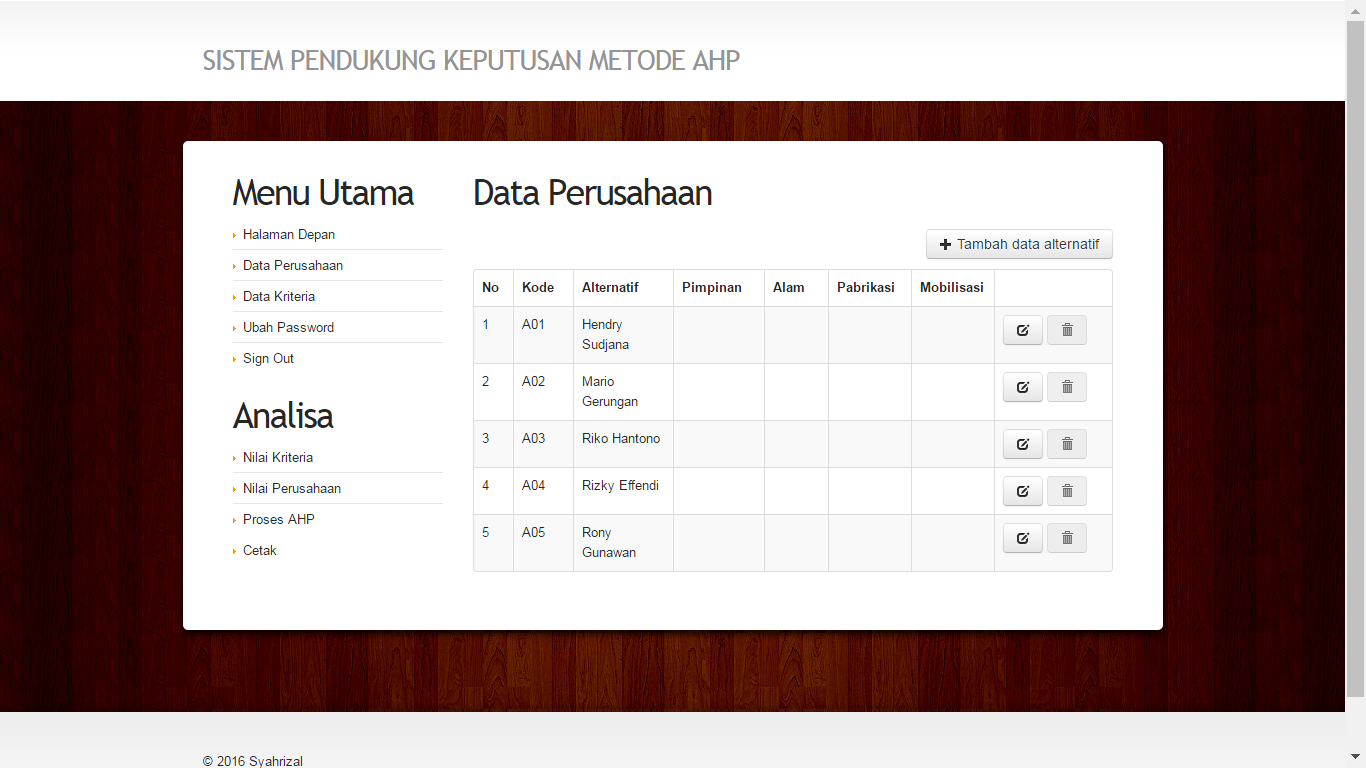Click the name Rony Gunawan
This screenshot has height=768, width=1366.
(x=609, y=543)
